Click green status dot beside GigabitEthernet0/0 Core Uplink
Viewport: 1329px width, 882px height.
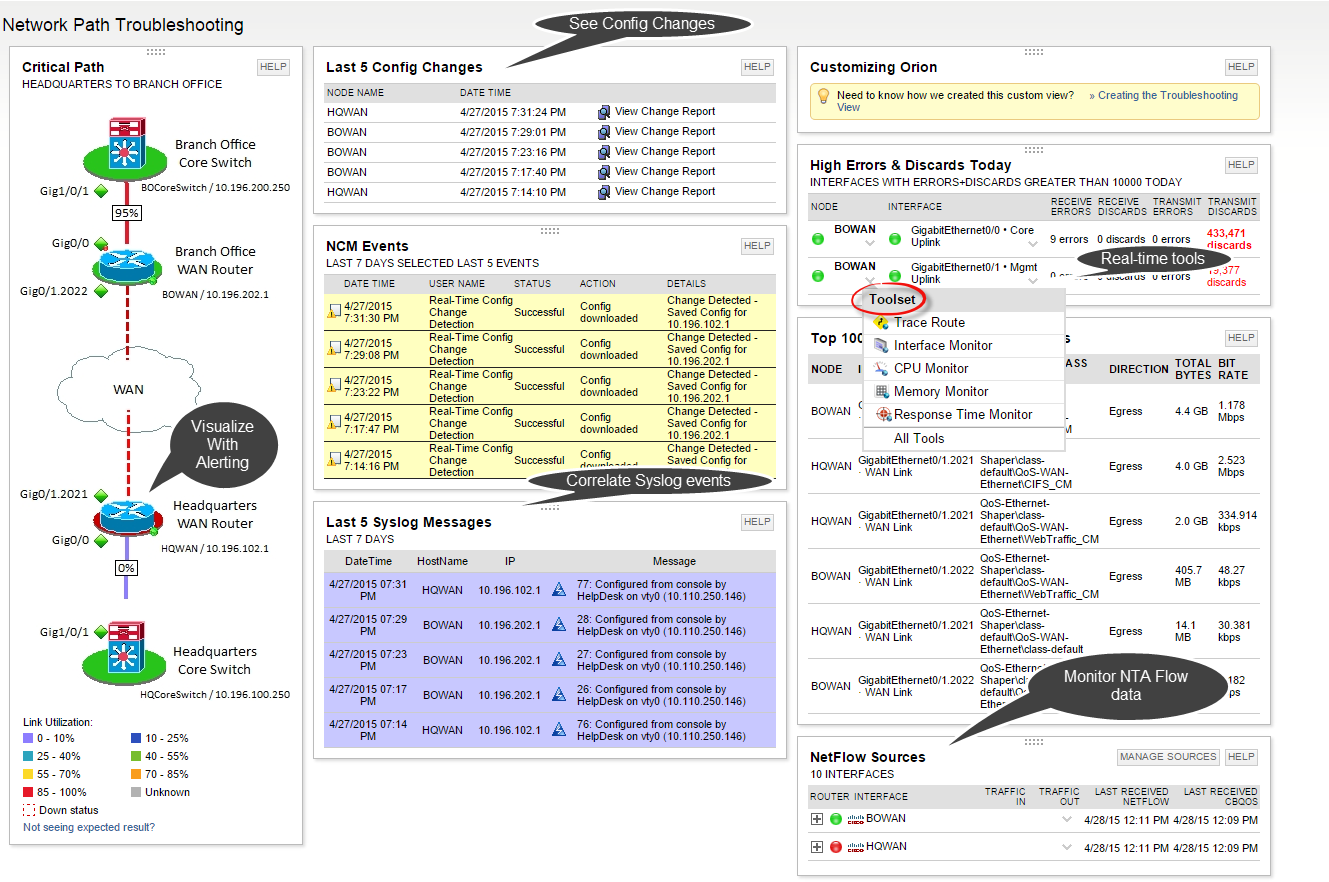896,240
